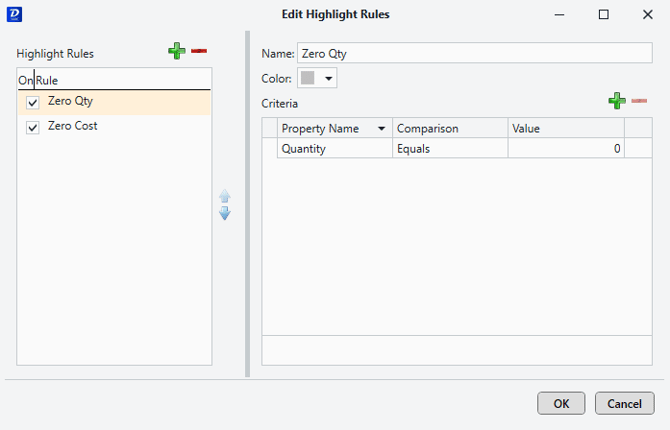Remove selected highlight rule with red minus
670x430 pixels.
199,51
